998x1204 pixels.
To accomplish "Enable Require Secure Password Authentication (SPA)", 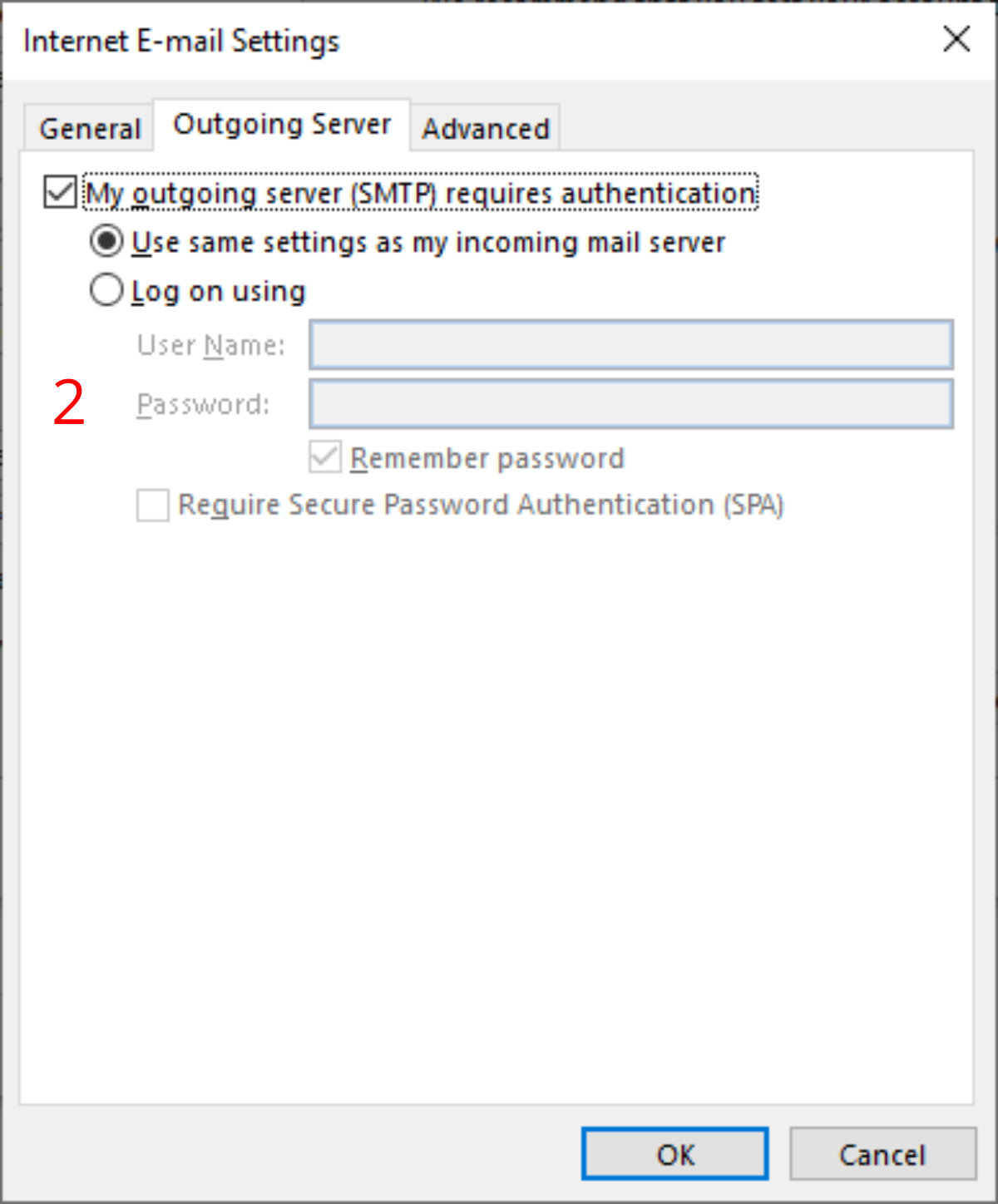I will coord(151,505).
